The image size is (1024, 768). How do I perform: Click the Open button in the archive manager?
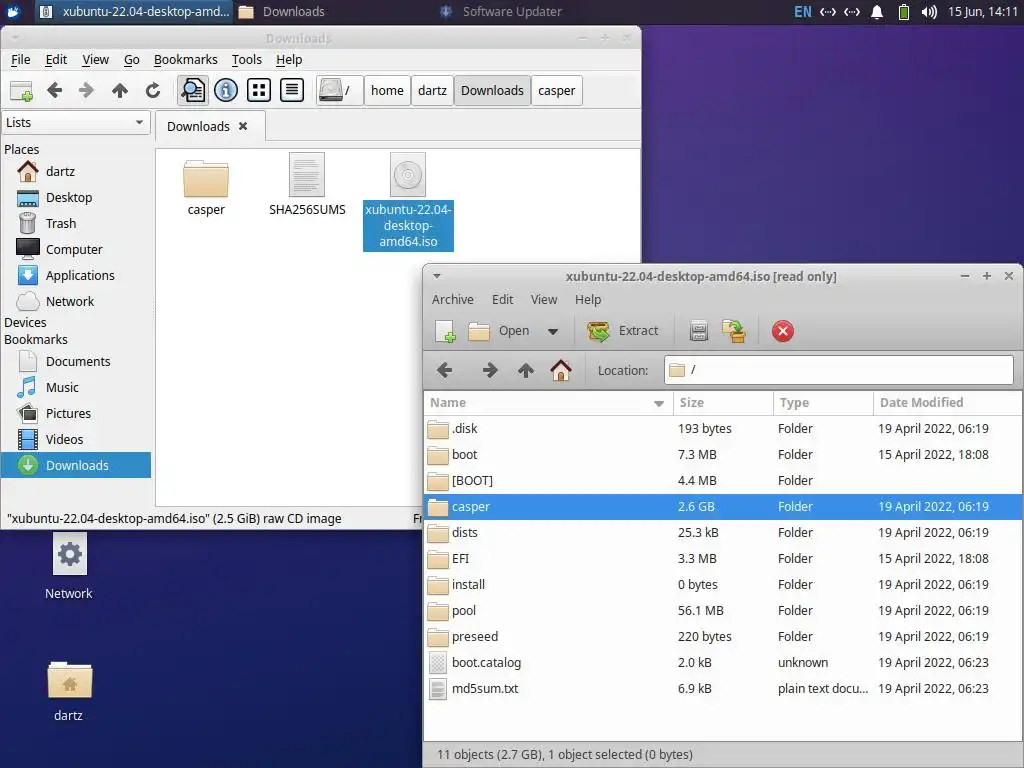499,331
